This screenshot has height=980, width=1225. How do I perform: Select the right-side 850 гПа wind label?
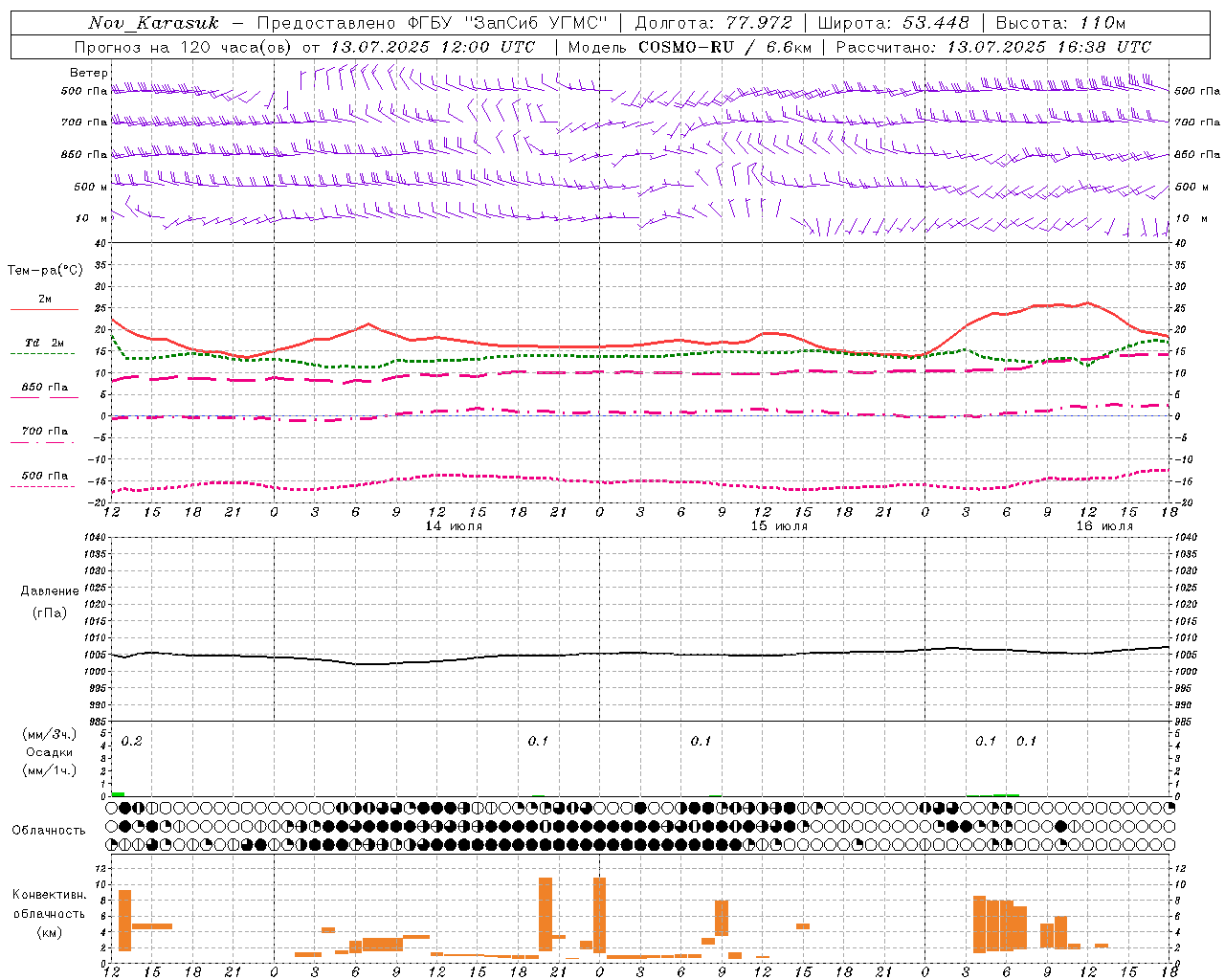click(x=1197, y=154)
